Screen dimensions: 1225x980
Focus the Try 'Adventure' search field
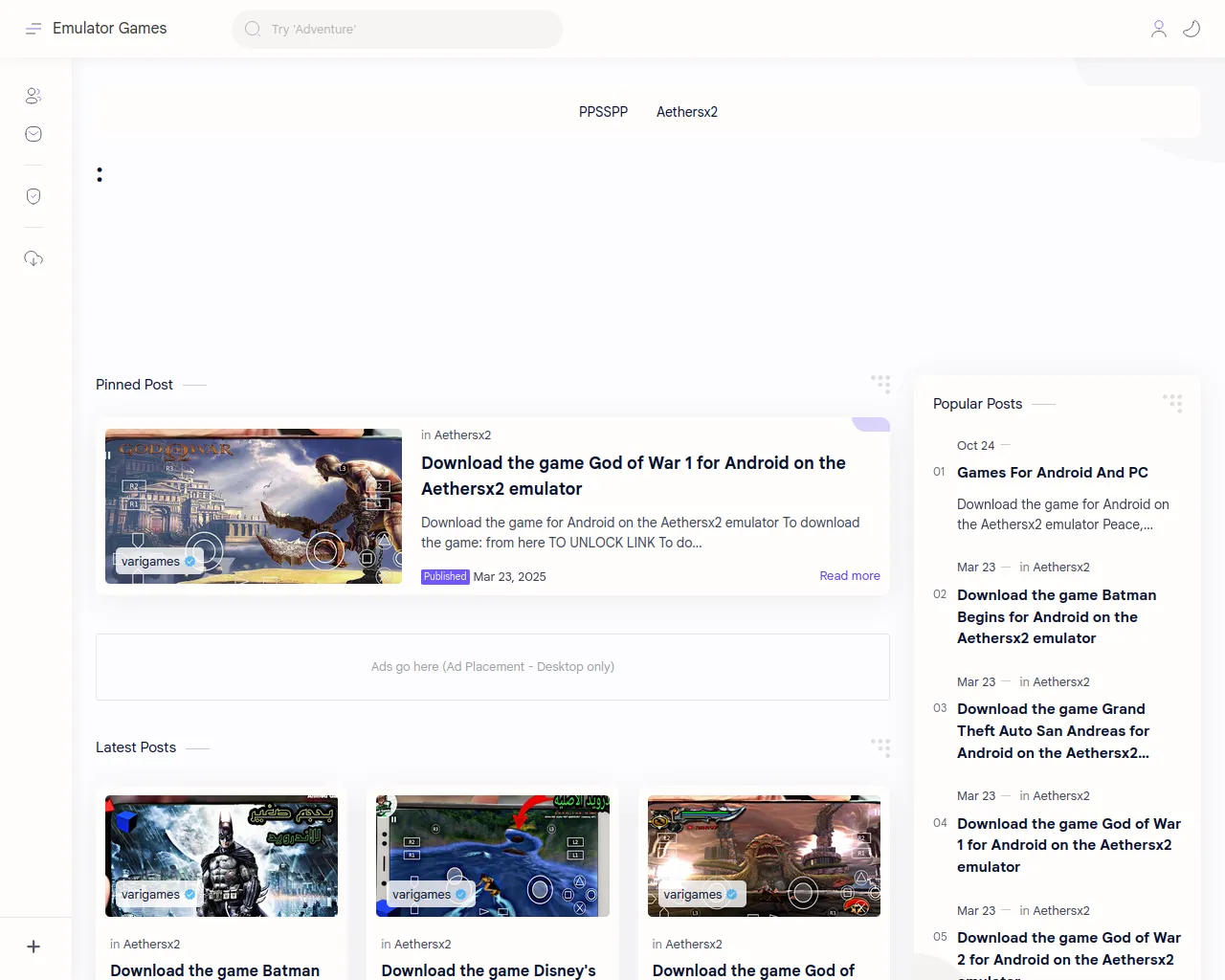click(397, 29)
